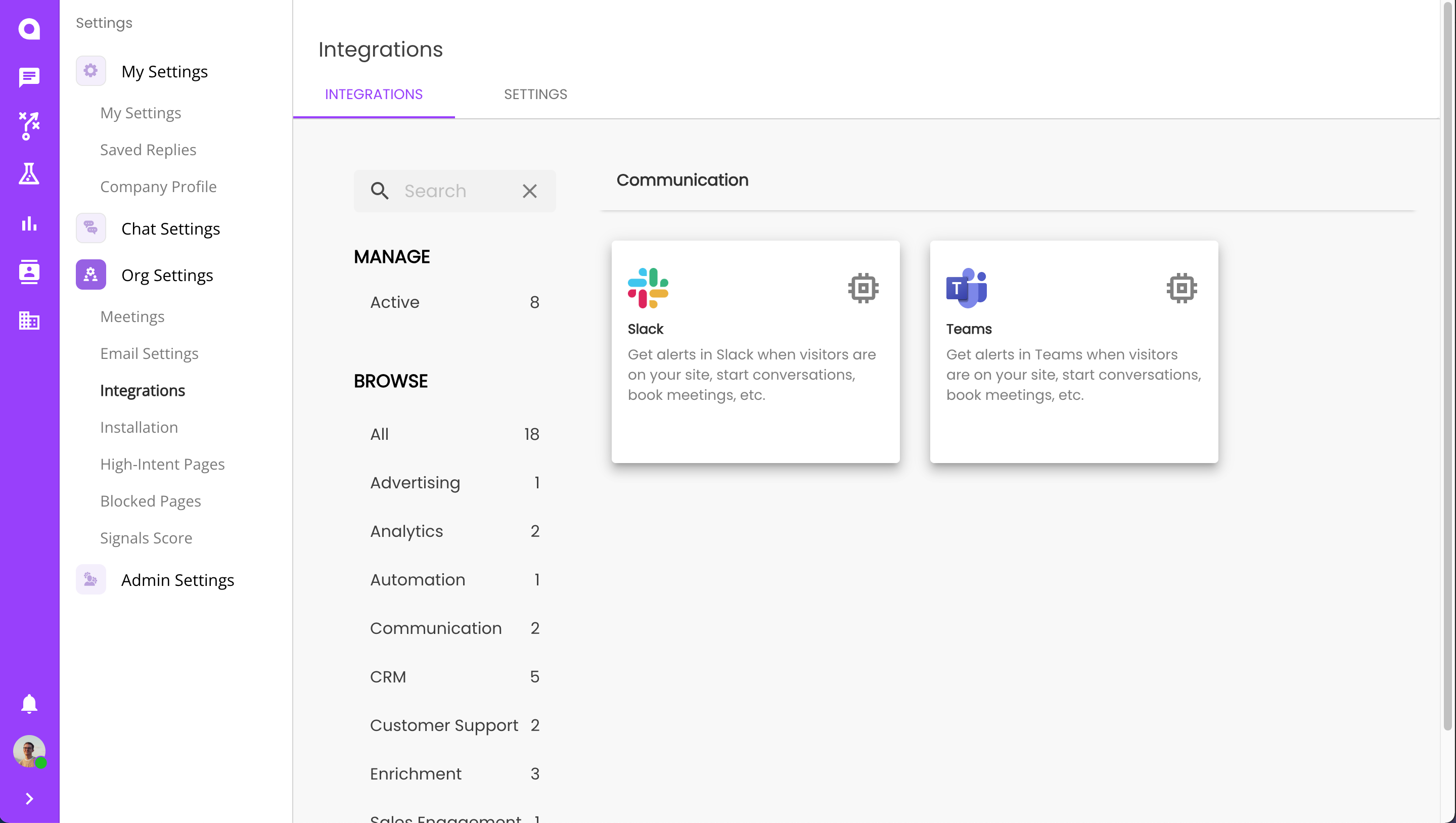
Task: Open the experiments flask icon
Action: tap(29, 174)
